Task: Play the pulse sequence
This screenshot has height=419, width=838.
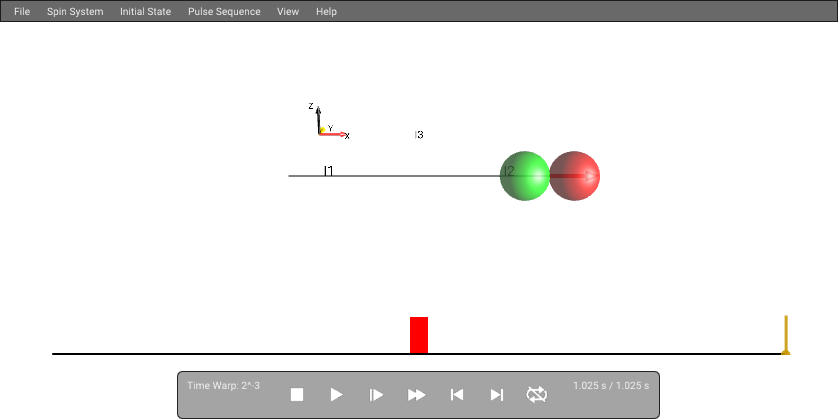Action: click(336, 394)
